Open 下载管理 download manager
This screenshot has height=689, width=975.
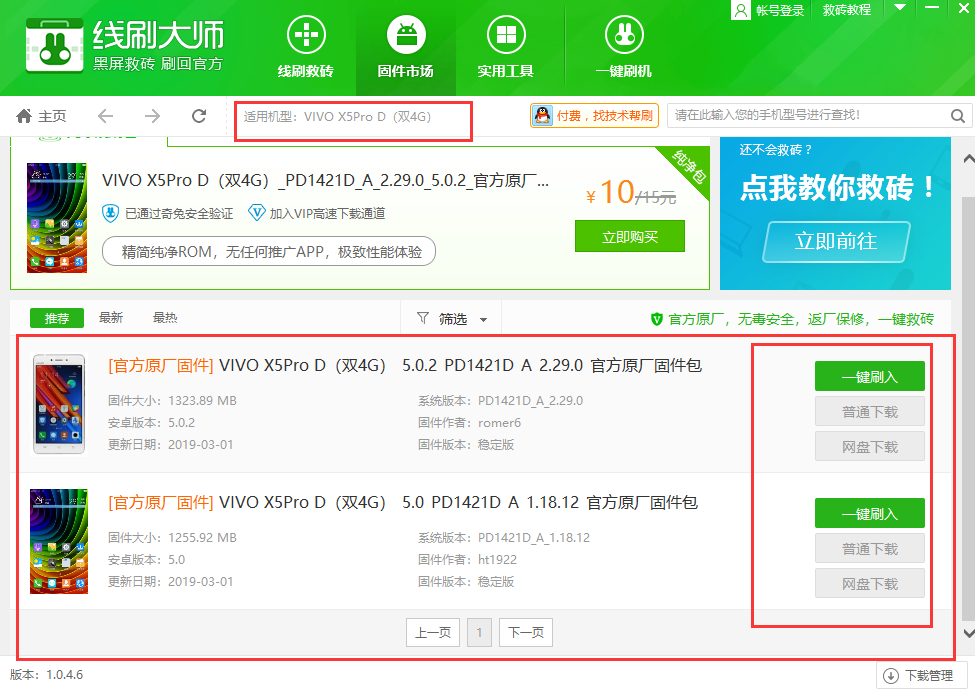point(922,675)
